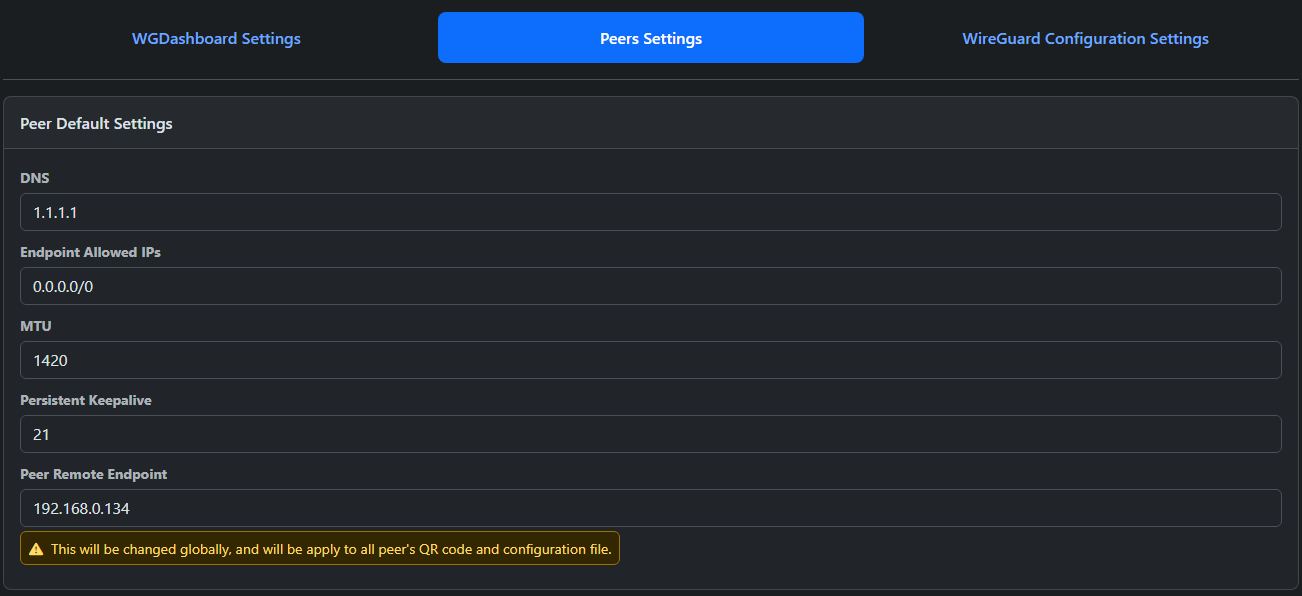Image resolution: width=1302 pixels, height=596 pixels.
Task: Focus the DNS input field
Action: point(650,212)
